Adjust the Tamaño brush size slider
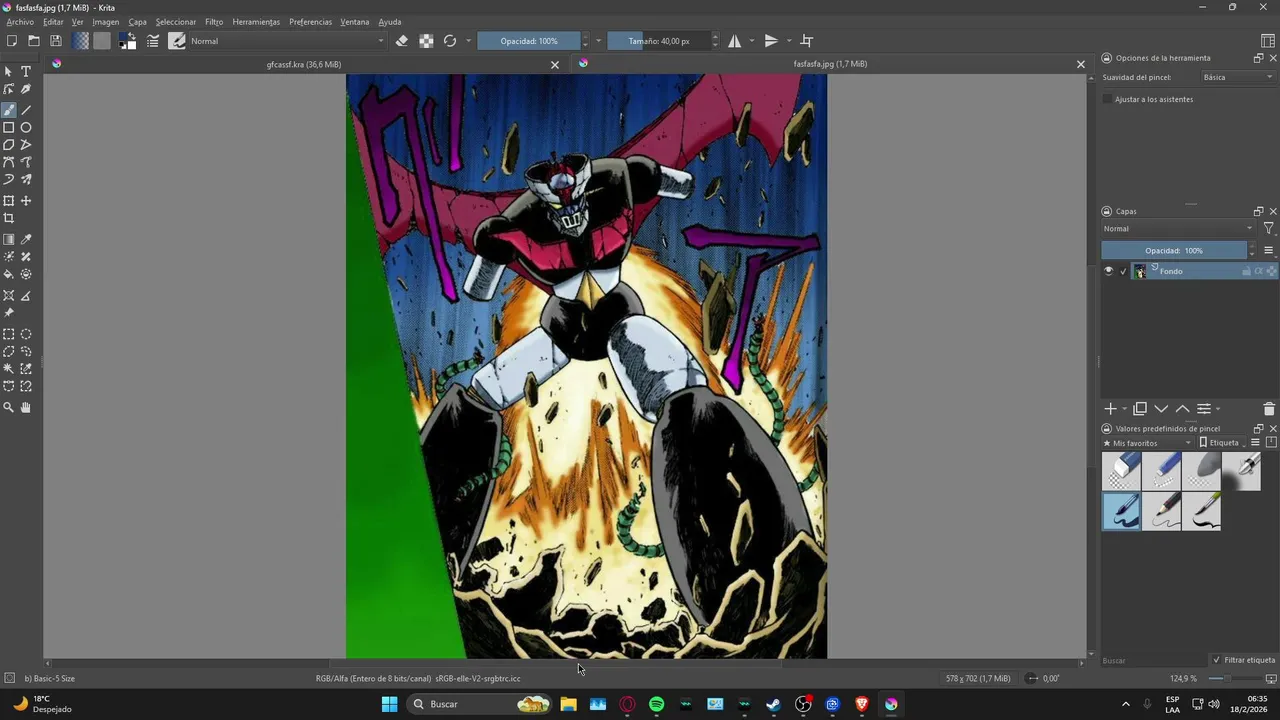The width and height of the screenshot is (1280, 720). pos(659,41)
